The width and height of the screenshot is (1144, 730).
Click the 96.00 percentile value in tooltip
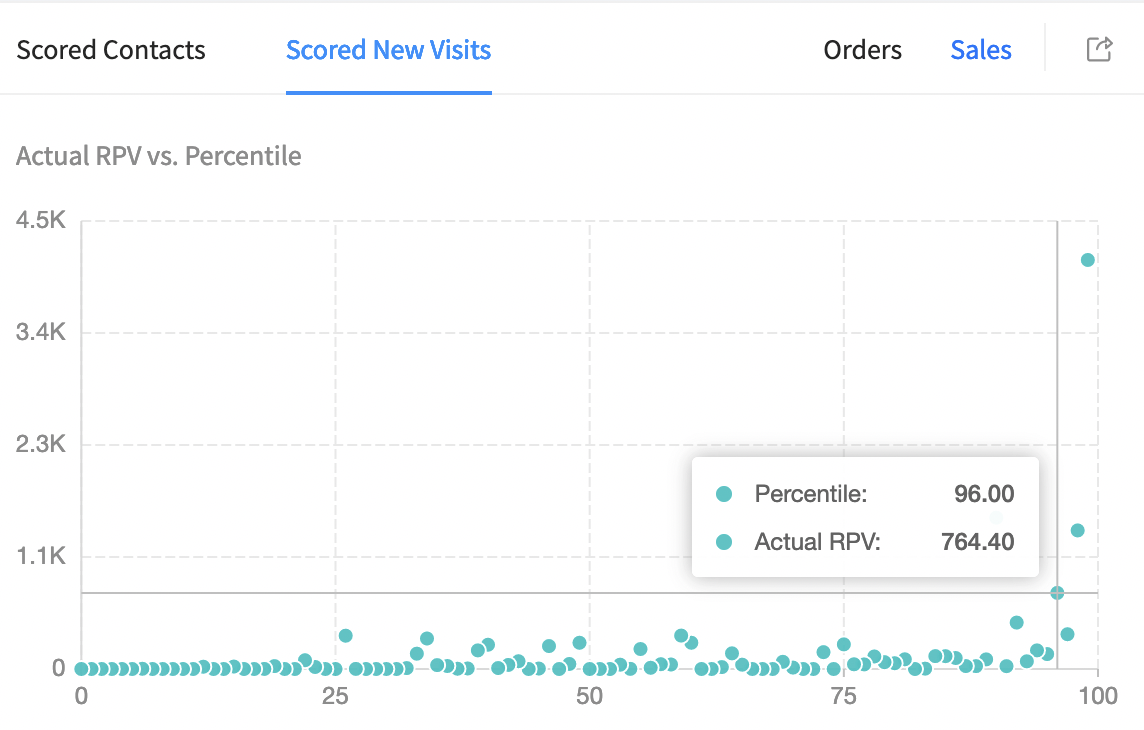click(x=984, y=494)
